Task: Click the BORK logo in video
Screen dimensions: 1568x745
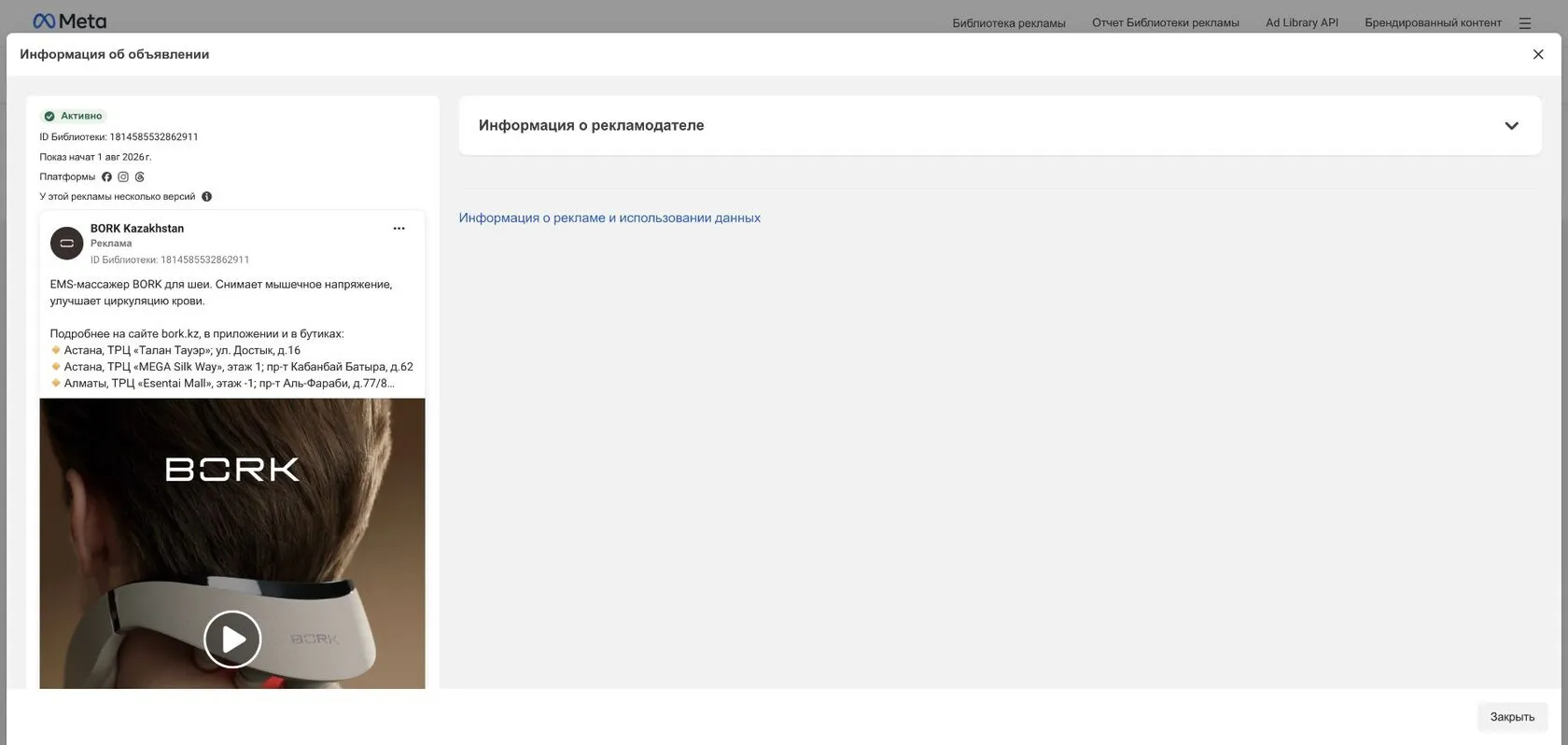Action: coord(232,469)
